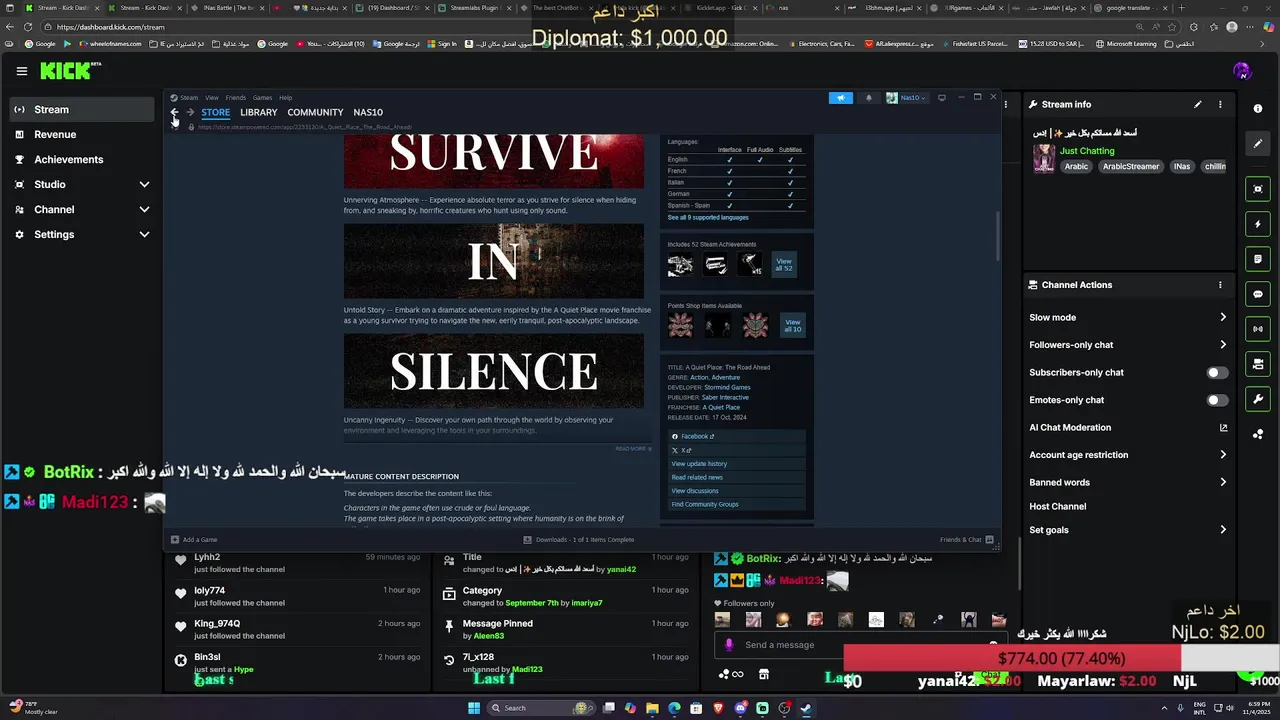
Task: Click View update history
Action: (737, 464)
